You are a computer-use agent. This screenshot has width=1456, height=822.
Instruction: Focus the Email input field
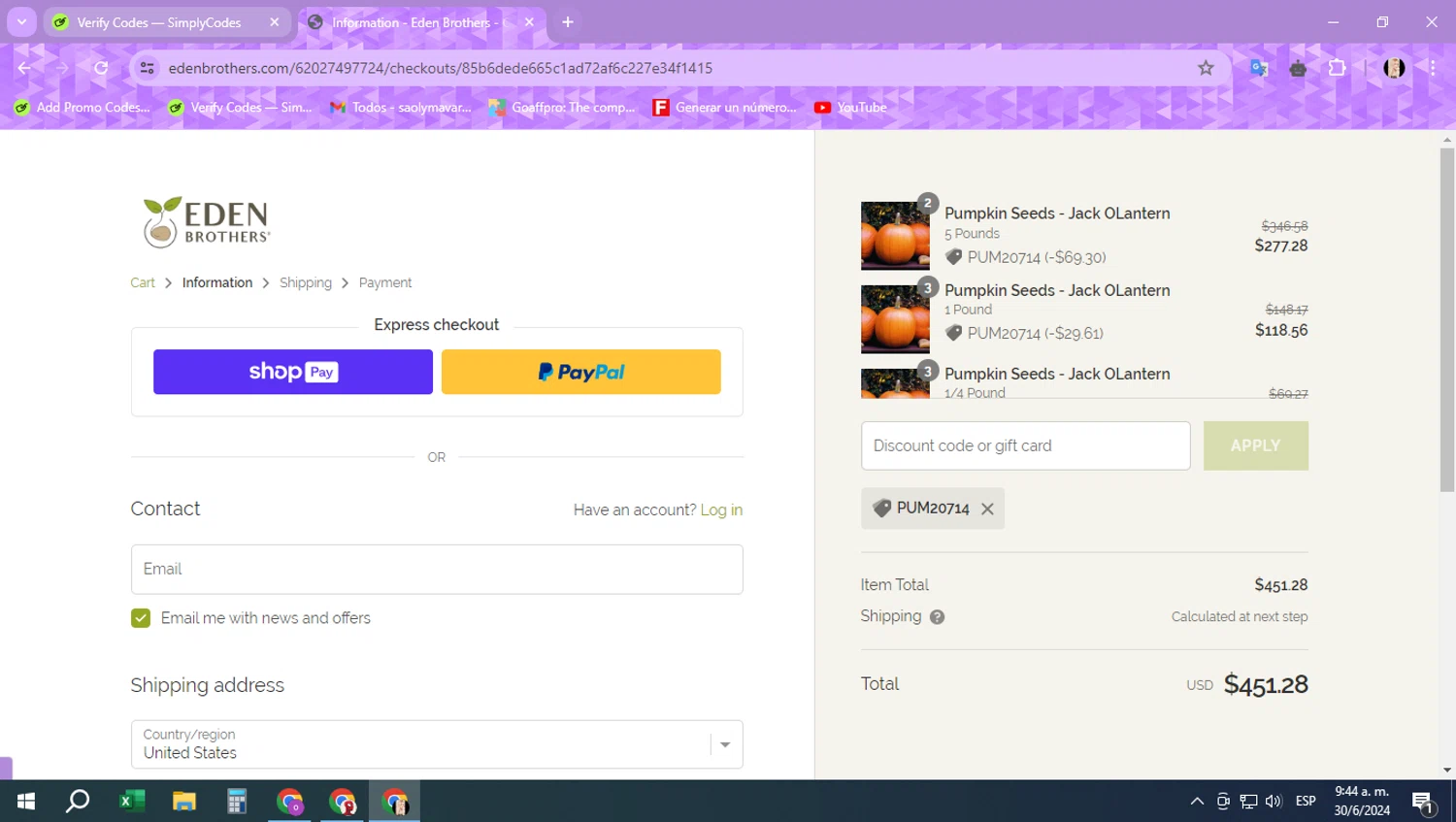[x=437, y=570]
